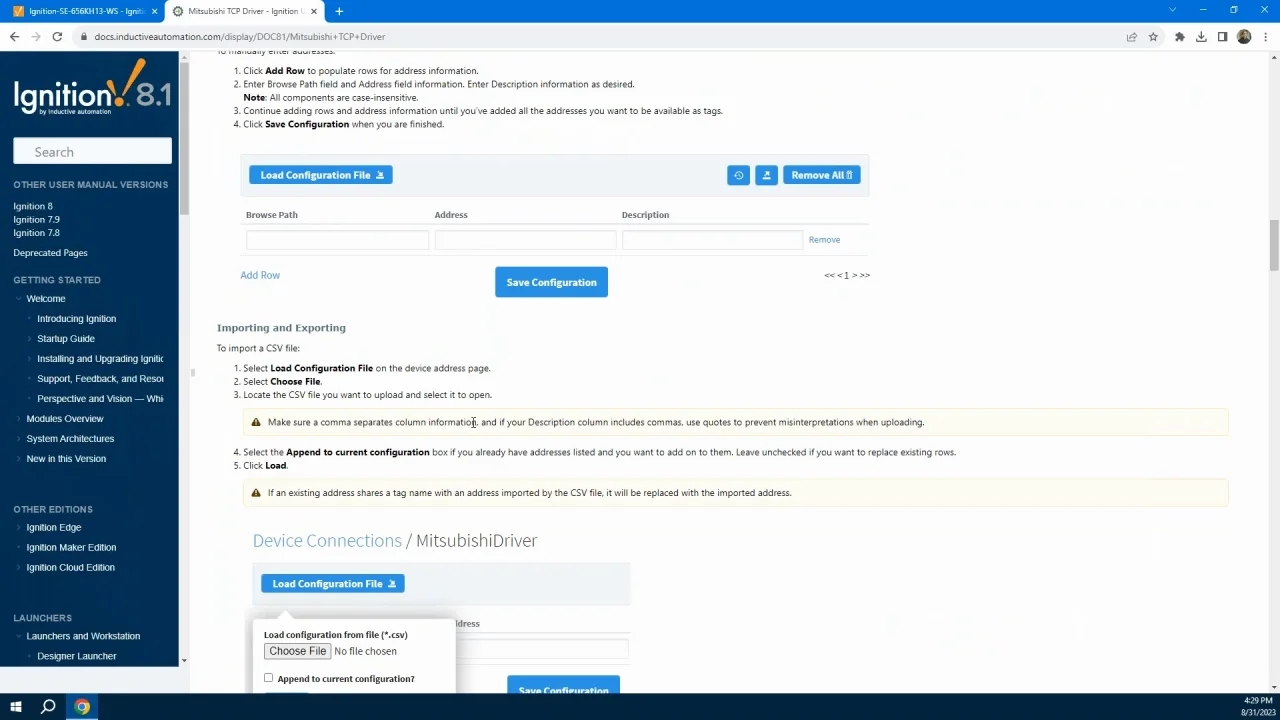The height and width of the screenshot is (720, 1280).
Task: Click Choose File button
Action: [297, 651]
